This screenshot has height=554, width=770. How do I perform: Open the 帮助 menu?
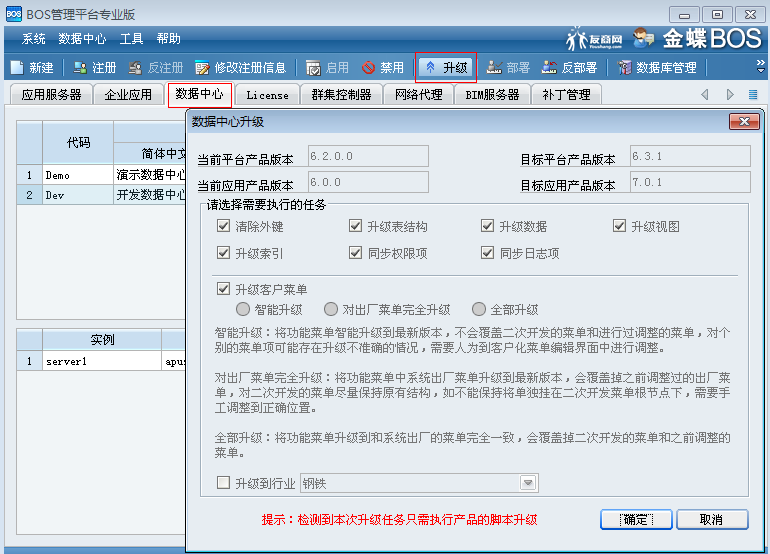(x=168, y=39)
